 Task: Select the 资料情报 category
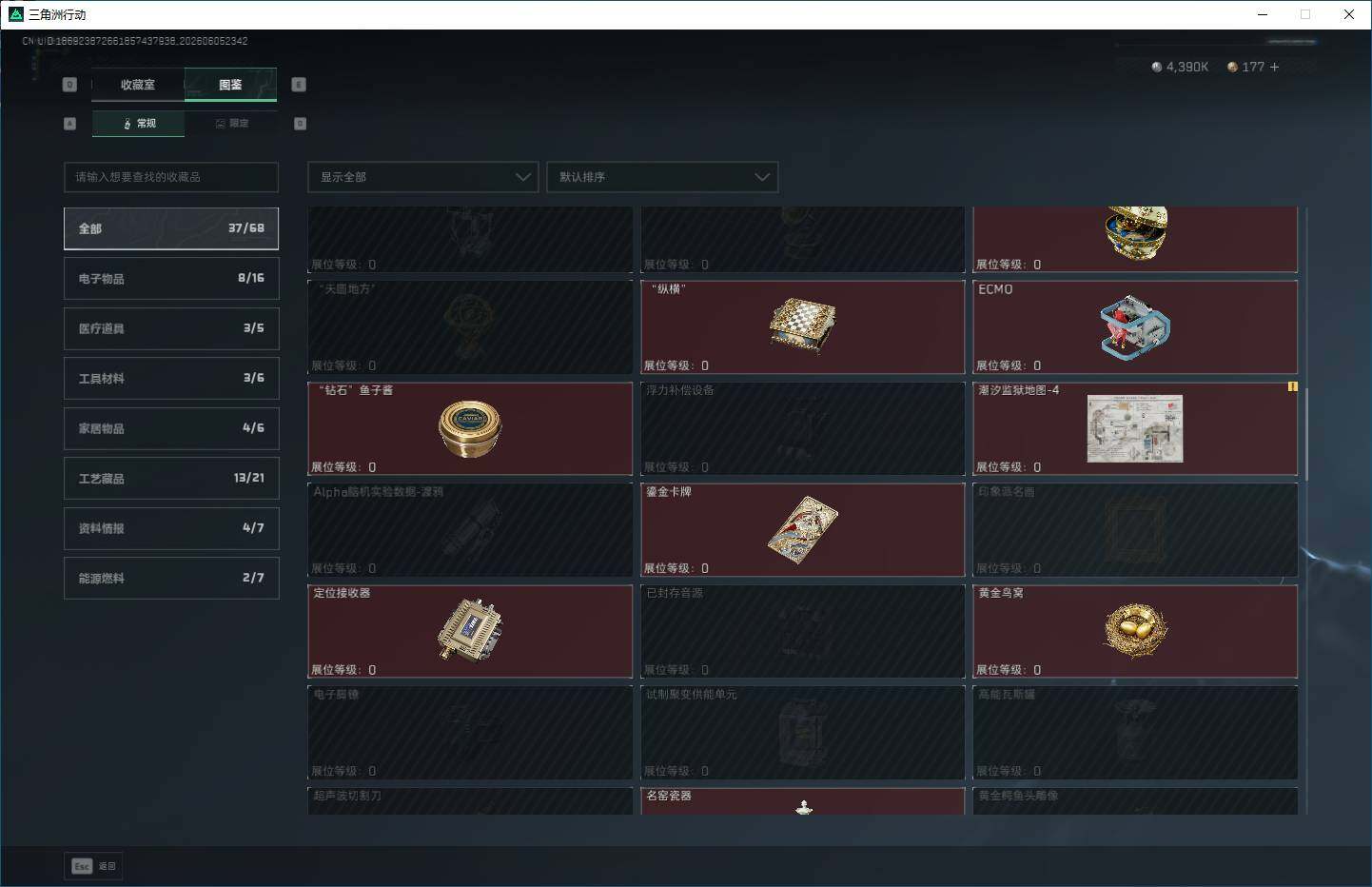[x=171, y=528]
